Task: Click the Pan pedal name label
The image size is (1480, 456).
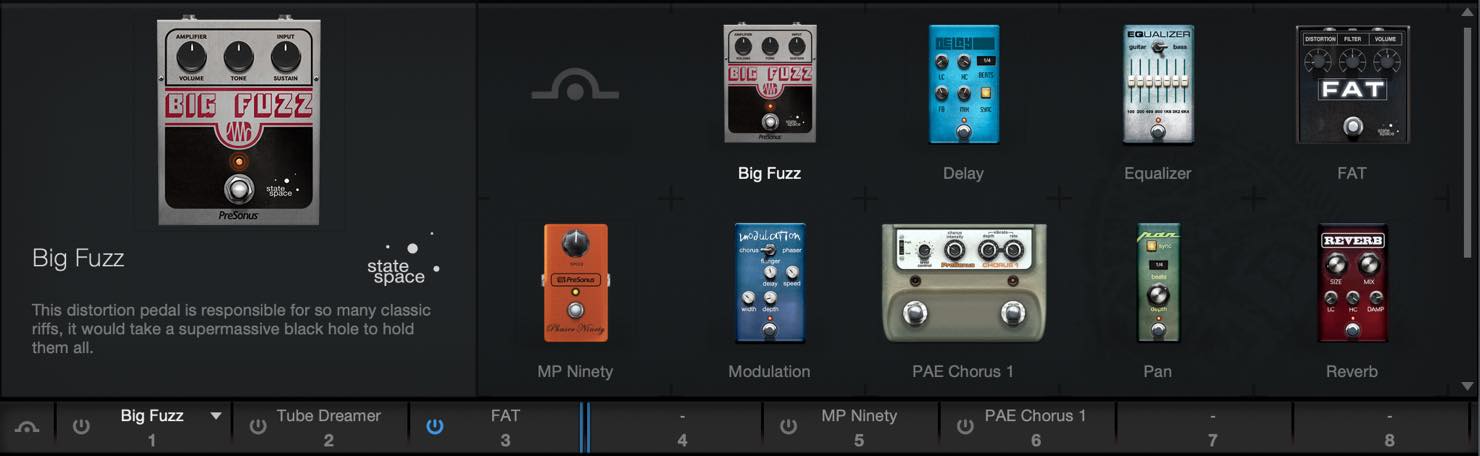Action: [x=1158, y=371]
